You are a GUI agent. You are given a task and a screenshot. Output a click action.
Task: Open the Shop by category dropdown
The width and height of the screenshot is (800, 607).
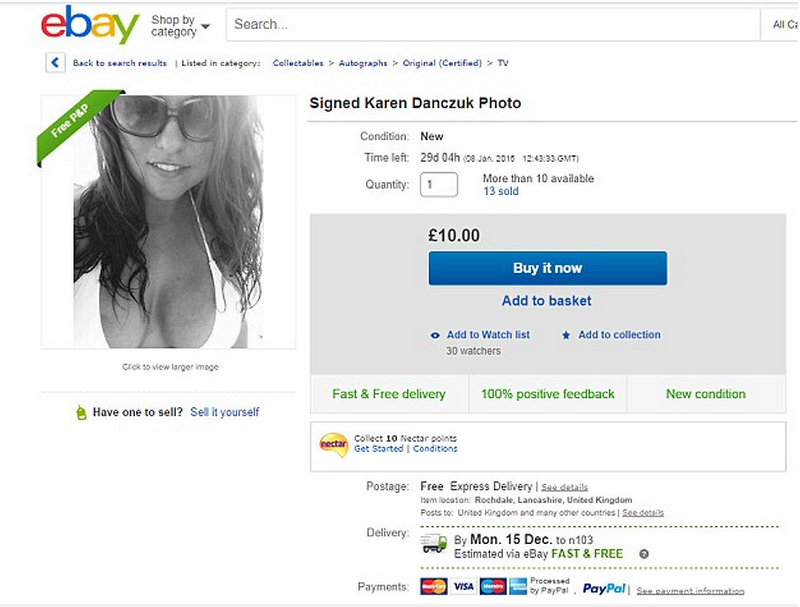(x=180, y=25)
